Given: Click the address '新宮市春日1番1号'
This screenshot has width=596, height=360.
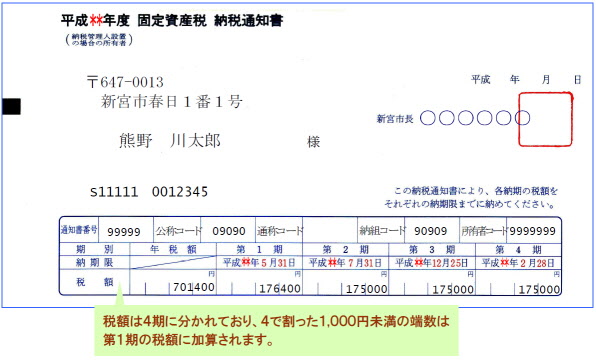Looking at the screenshot, I should click(x=171, y=101).
